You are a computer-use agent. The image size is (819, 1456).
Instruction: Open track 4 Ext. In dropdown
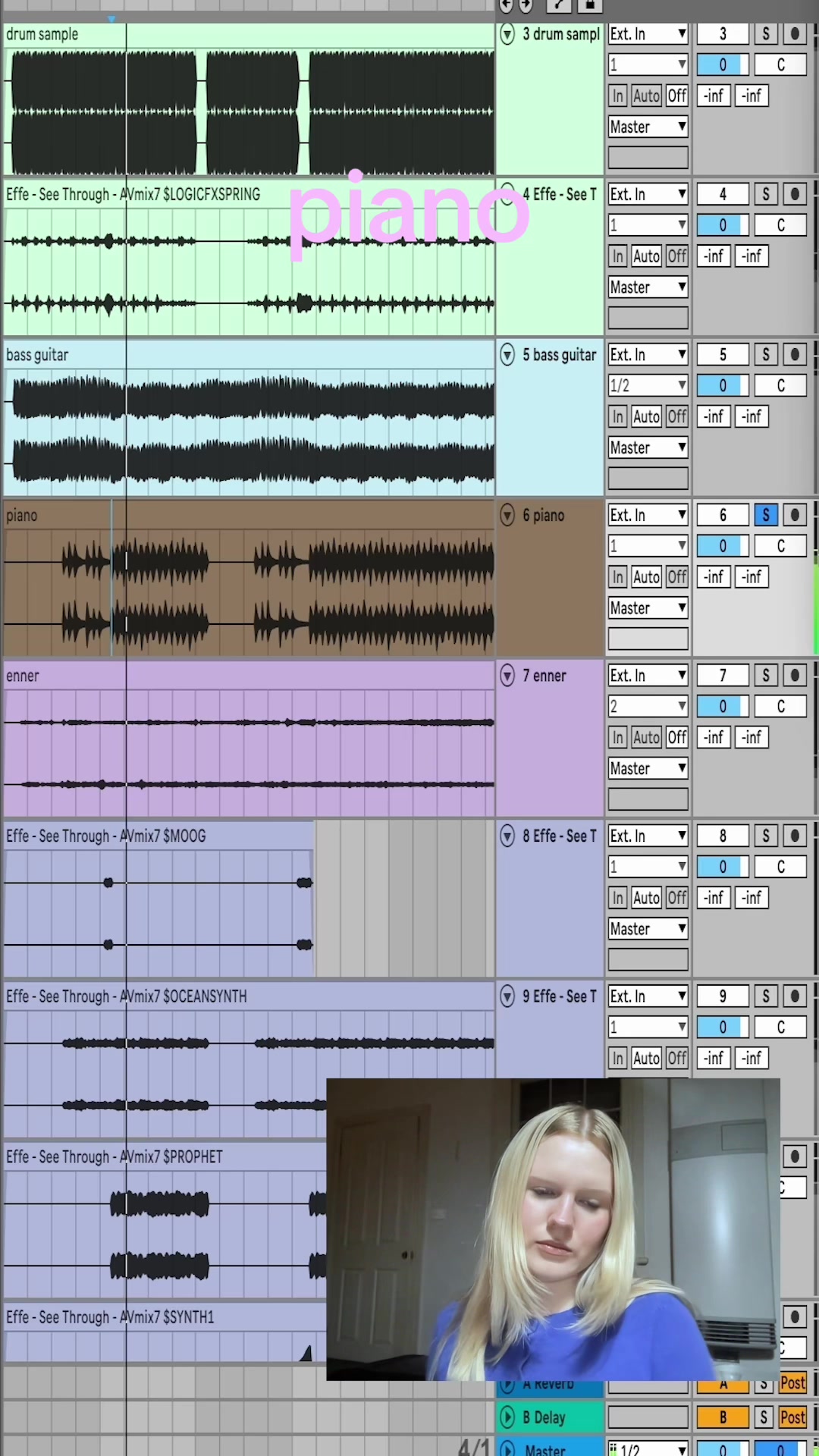648,194
